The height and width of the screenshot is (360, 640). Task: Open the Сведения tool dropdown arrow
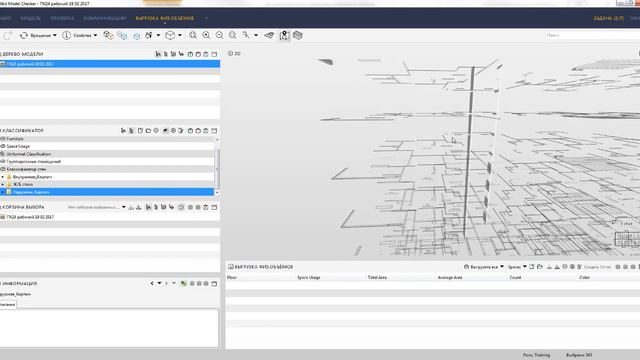96,36
